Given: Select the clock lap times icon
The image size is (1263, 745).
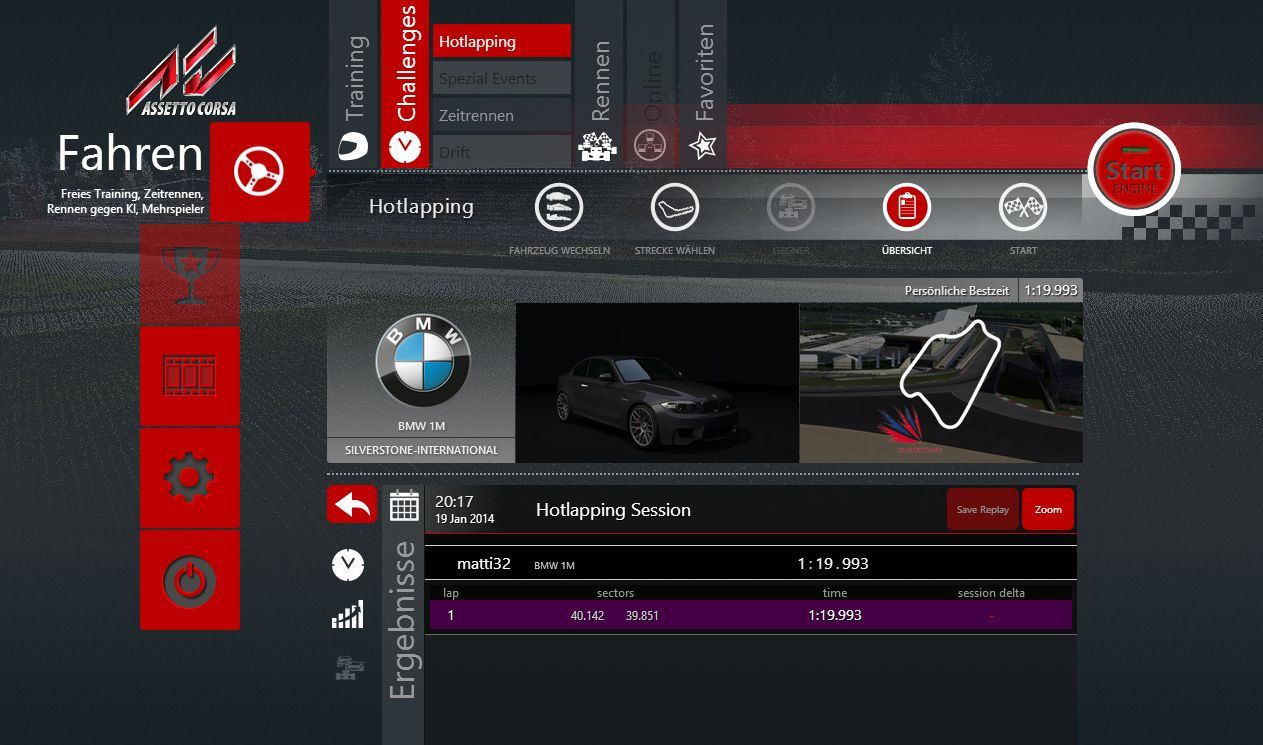Looking at the screenshot, I should tap(348, 565).
